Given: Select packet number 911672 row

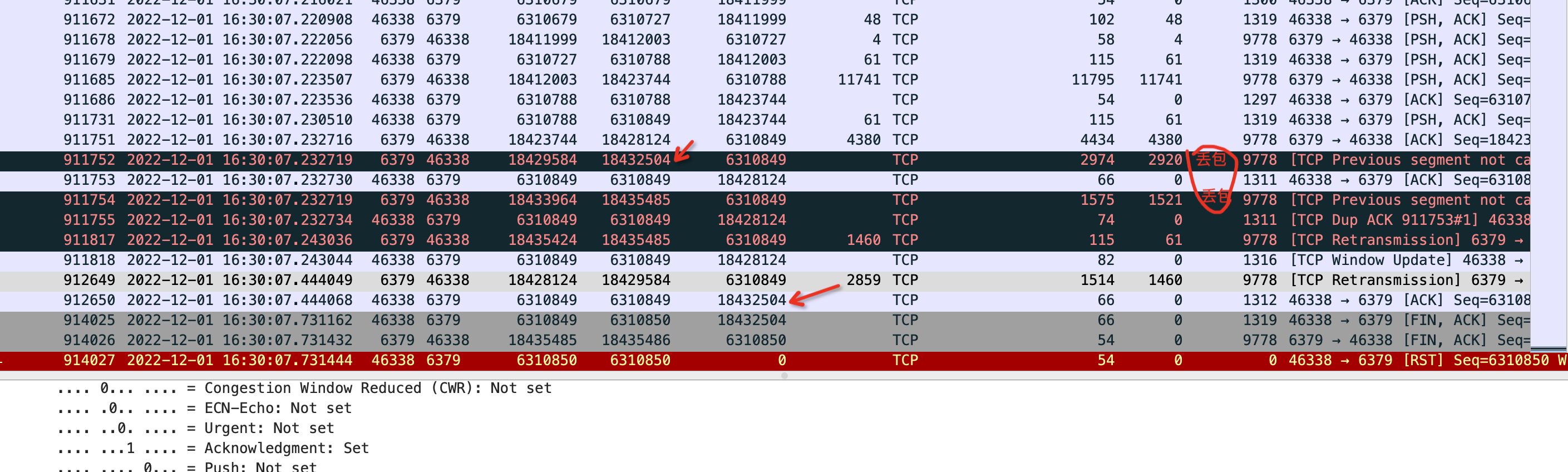Looking at the screenshot, I should click(765, 19).
